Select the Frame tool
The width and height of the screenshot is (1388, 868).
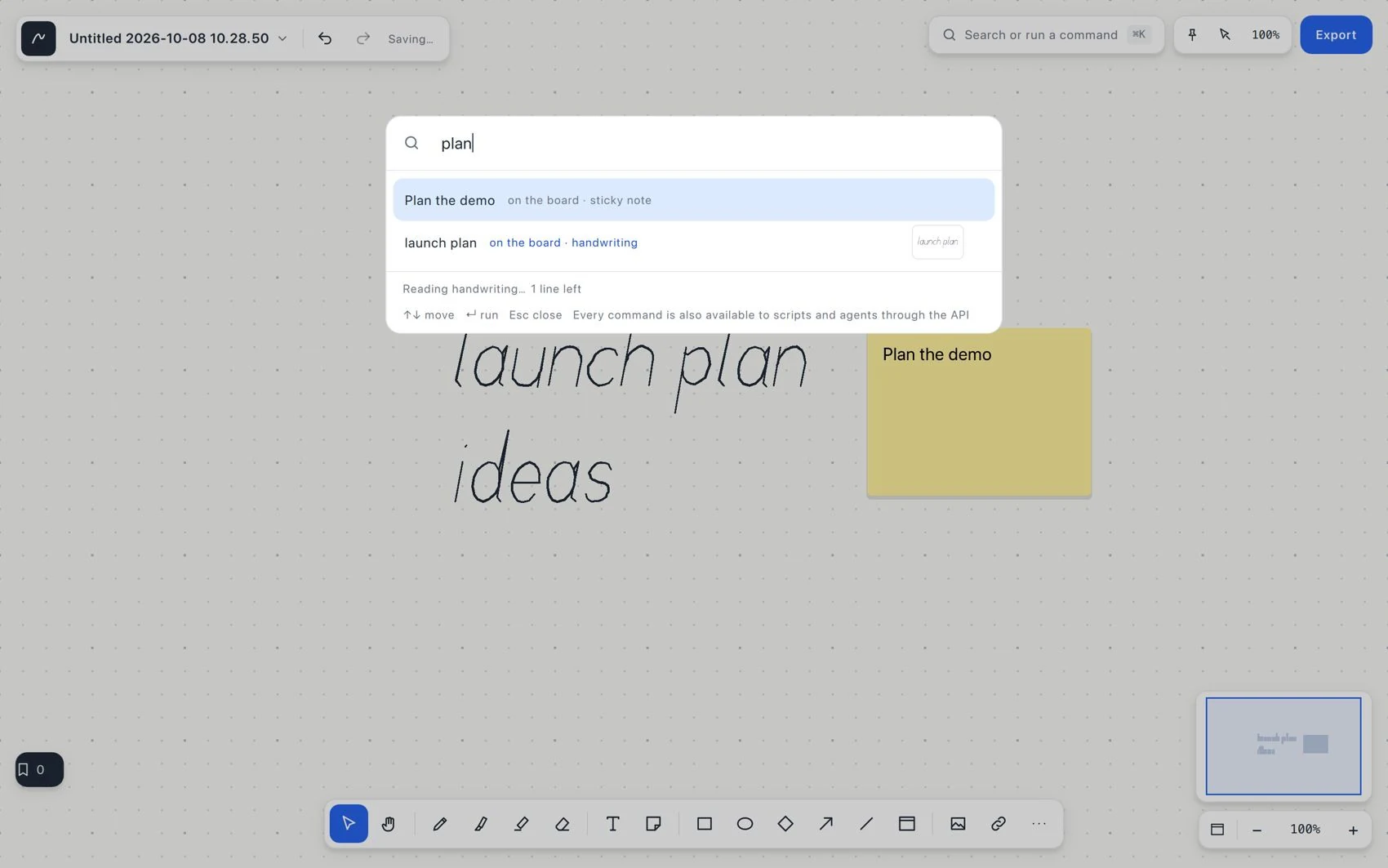[x=907, y=823]
